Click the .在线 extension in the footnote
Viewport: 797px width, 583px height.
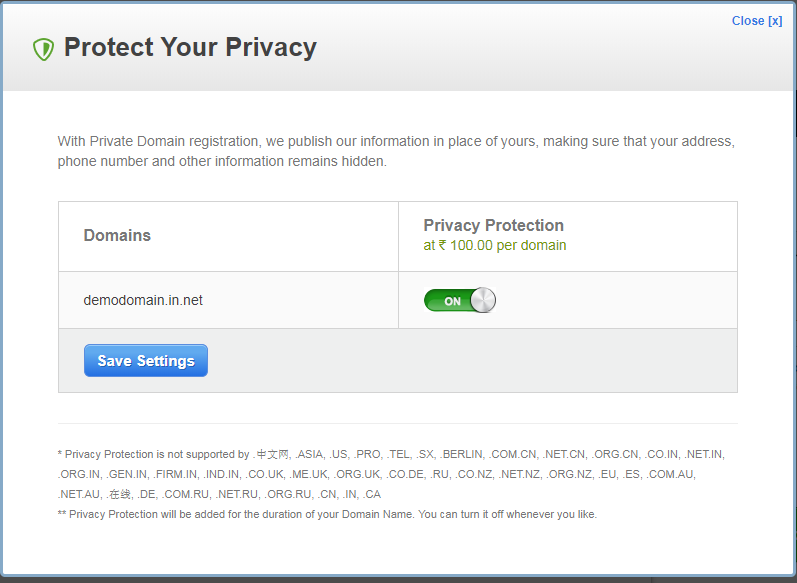tap(118, 494)
